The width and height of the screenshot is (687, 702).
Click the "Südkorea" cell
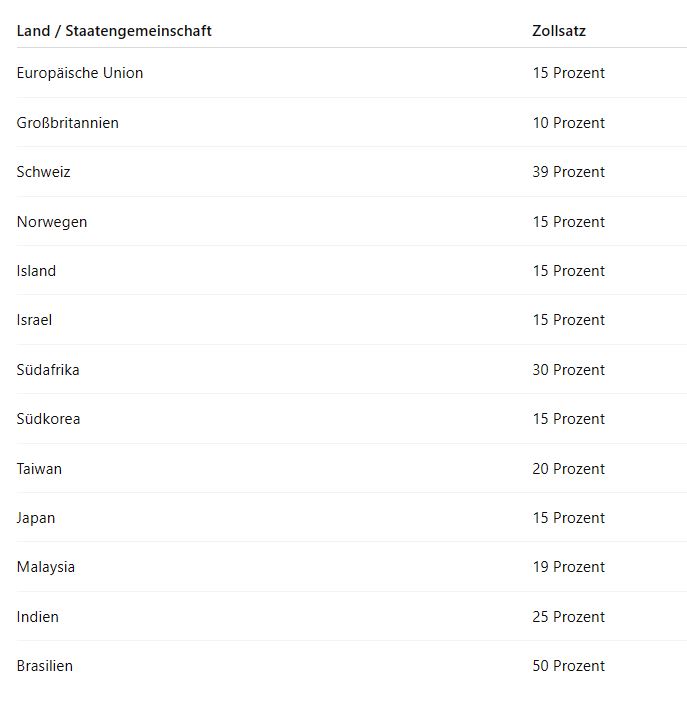pos(48,419)
